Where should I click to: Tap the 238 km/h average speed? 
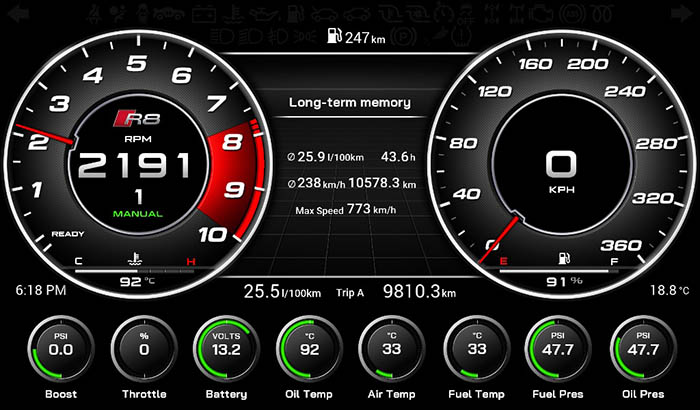[x=317, y=183]
